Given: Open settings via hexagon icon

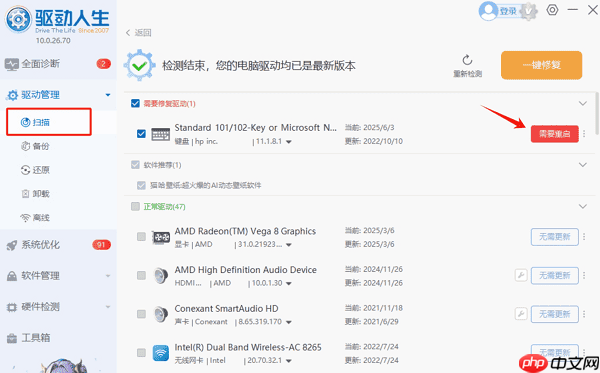Looking at the screenshot, I should (x=552, y=10).
